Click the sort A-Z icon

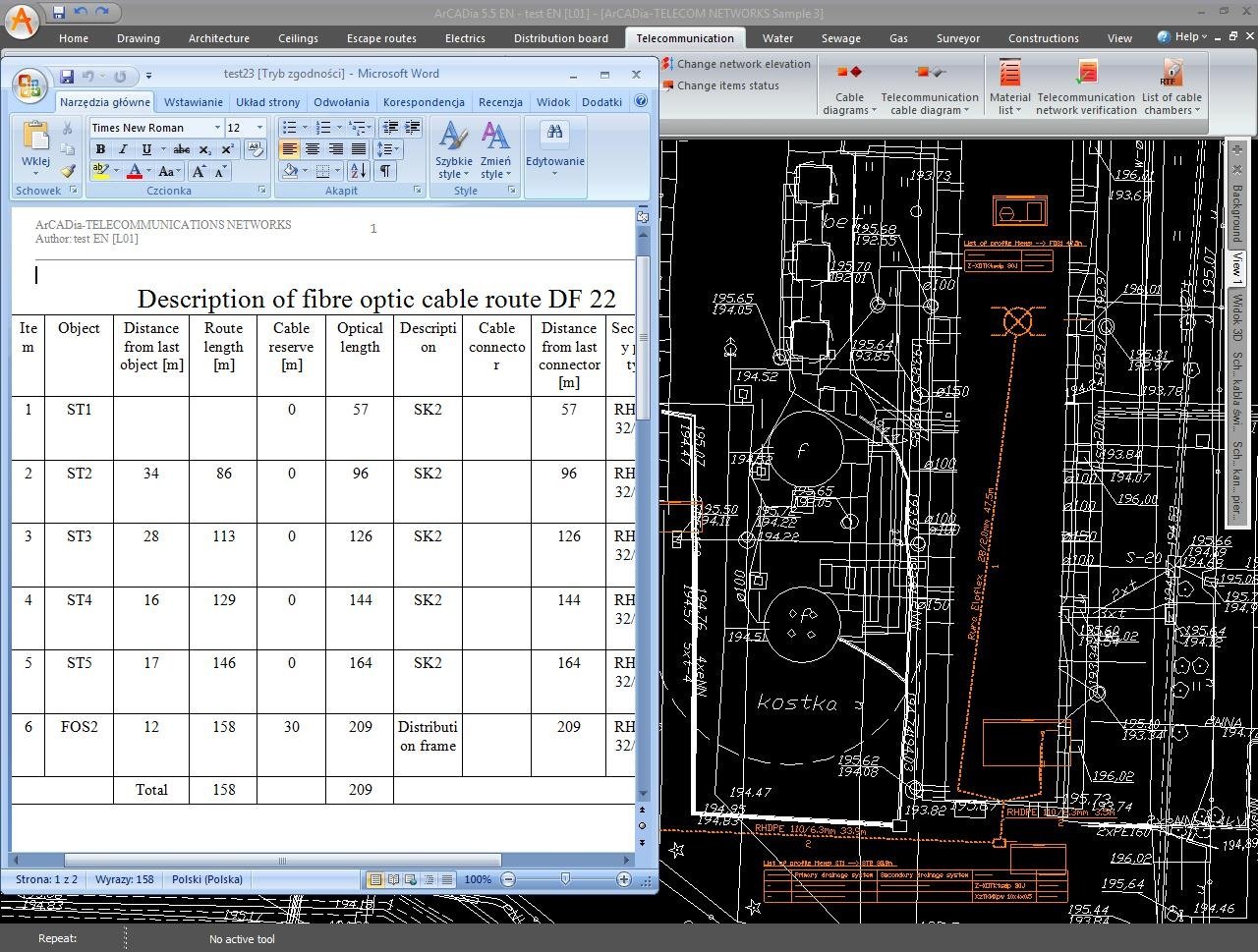click(358, 171)
